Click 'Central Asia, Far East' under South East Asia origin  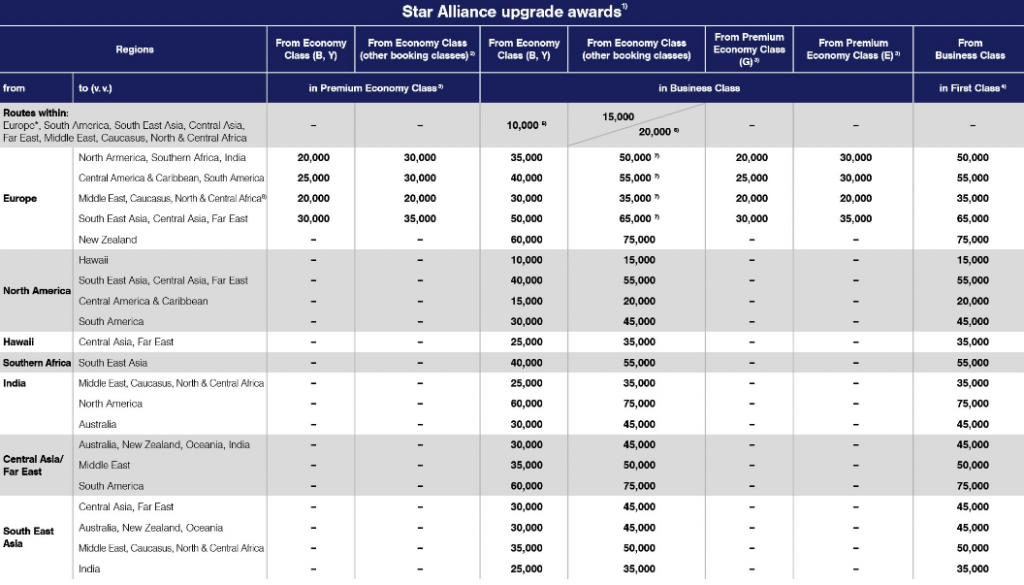coord(126,507)
